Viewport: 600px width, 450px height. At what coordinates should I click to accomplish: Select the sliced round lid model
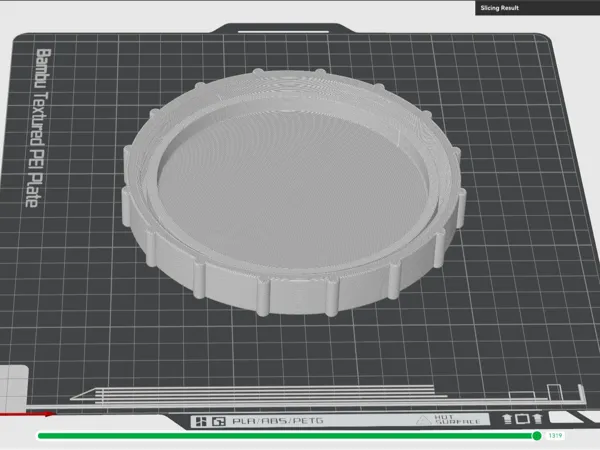293,191
